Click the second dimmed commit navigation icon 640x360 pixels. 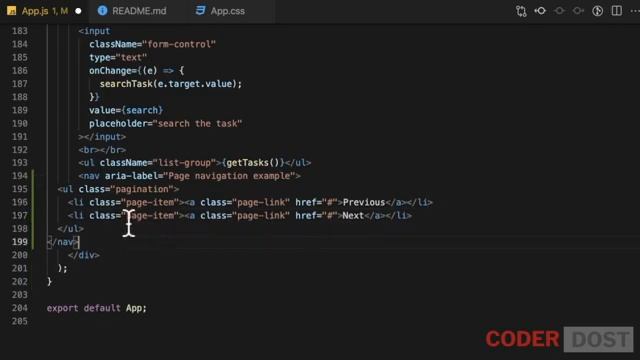tap(578, 11)
